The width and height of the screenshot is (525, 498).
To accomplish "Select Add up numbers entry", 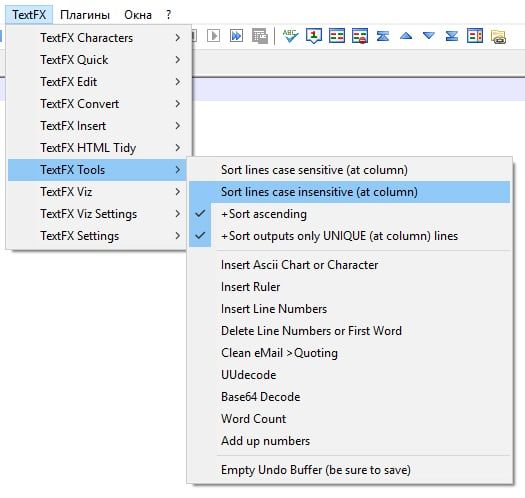I will pos(350,441).
